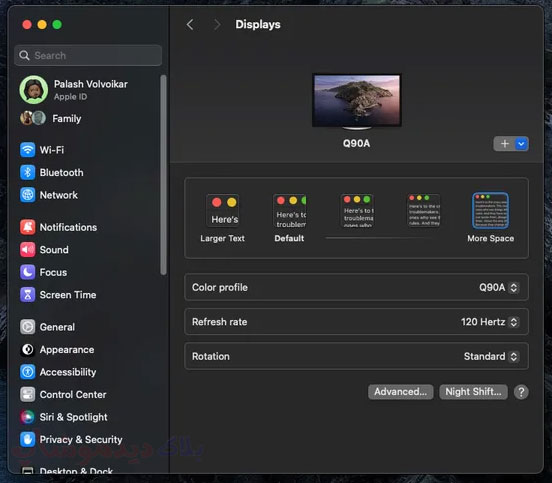Click Palash Volvoikar avatar picture

[x=34, y=90]
